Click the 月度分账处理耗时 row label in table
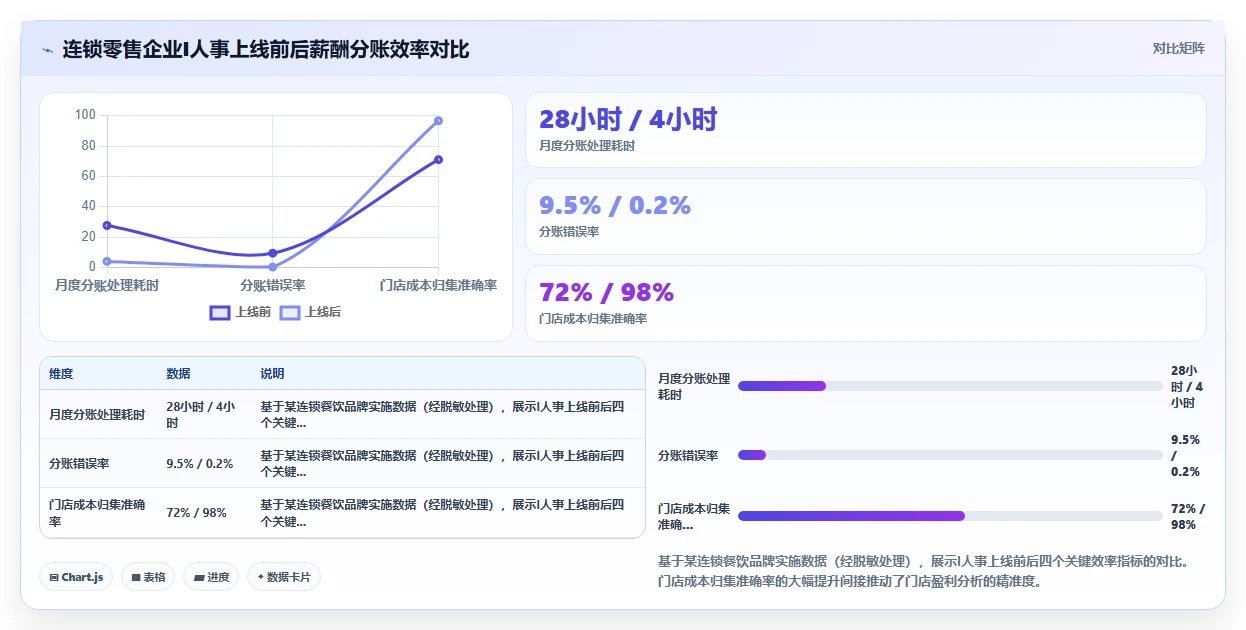Screen dimensions: 1246x630 point(97,414)
